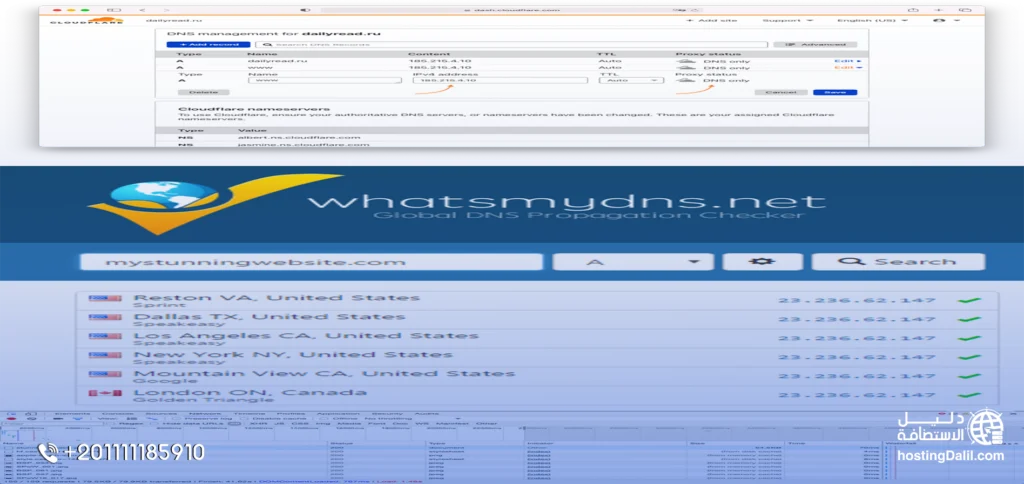
Task: Focus the Search DNS Records field
Action: coord(511,44)
